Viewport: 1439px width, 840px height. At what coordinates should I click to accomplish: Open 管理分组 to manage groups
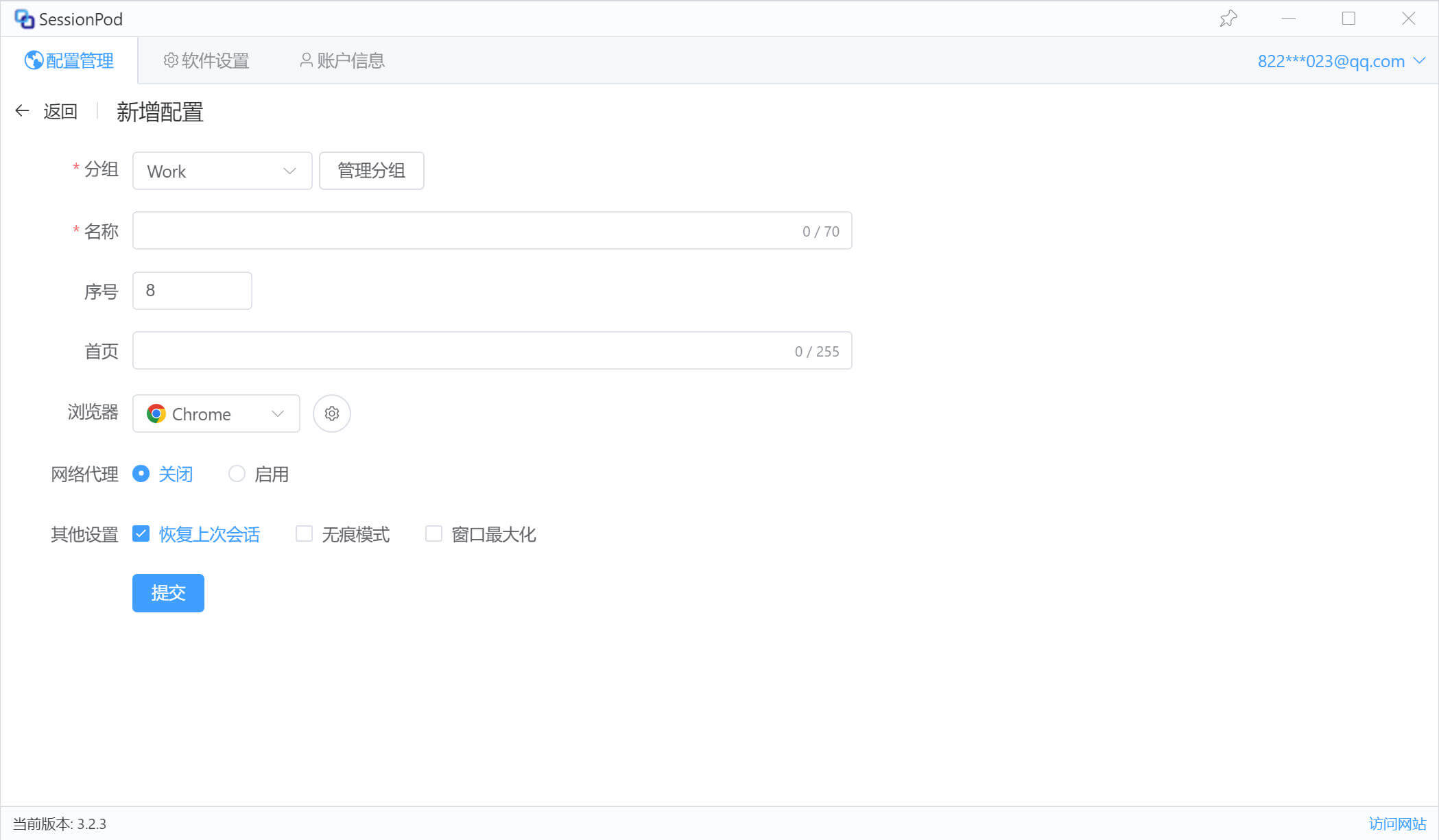[371, 171]
